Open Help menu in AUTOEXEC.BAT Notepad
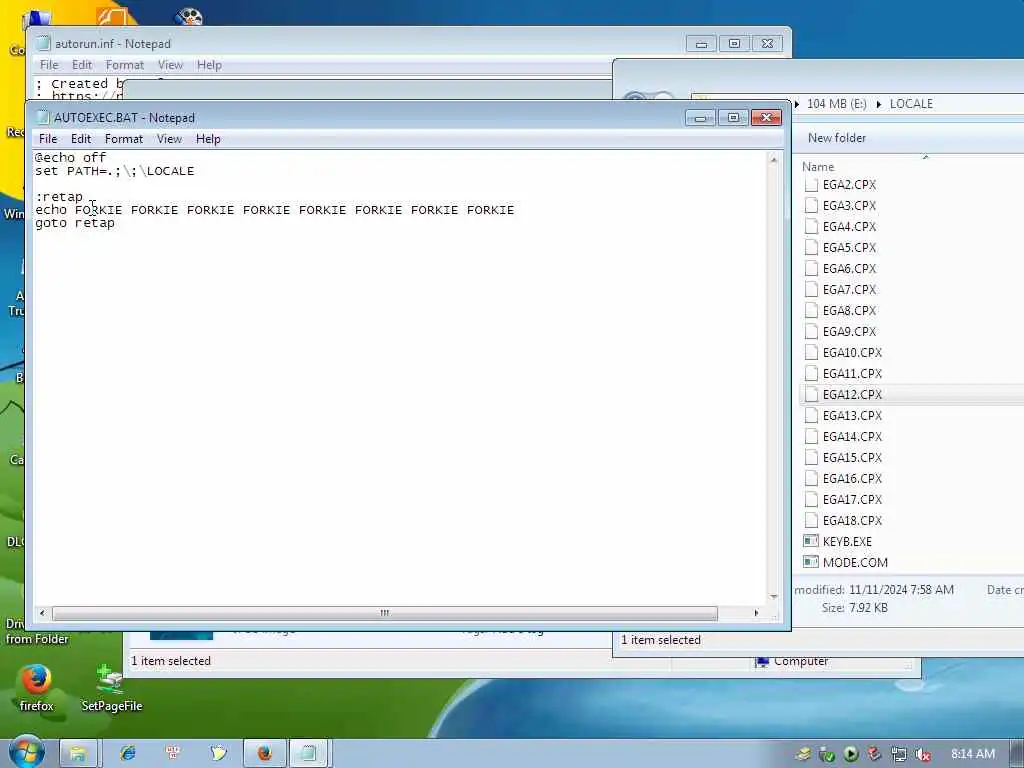 [208, 139]
